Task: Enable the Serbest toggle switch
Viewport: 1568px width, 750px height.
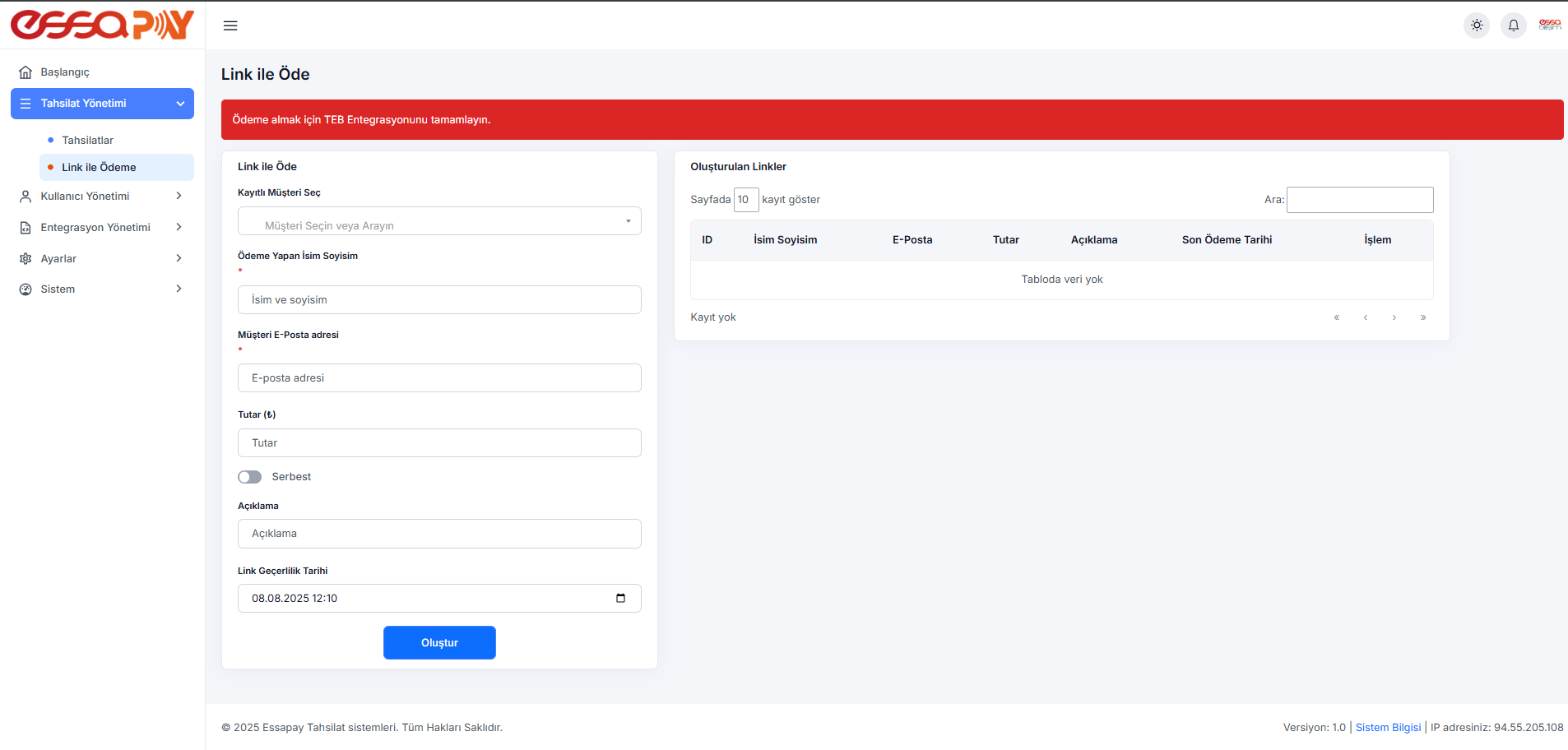Action: pyautogui.click(x=250, y=477)
